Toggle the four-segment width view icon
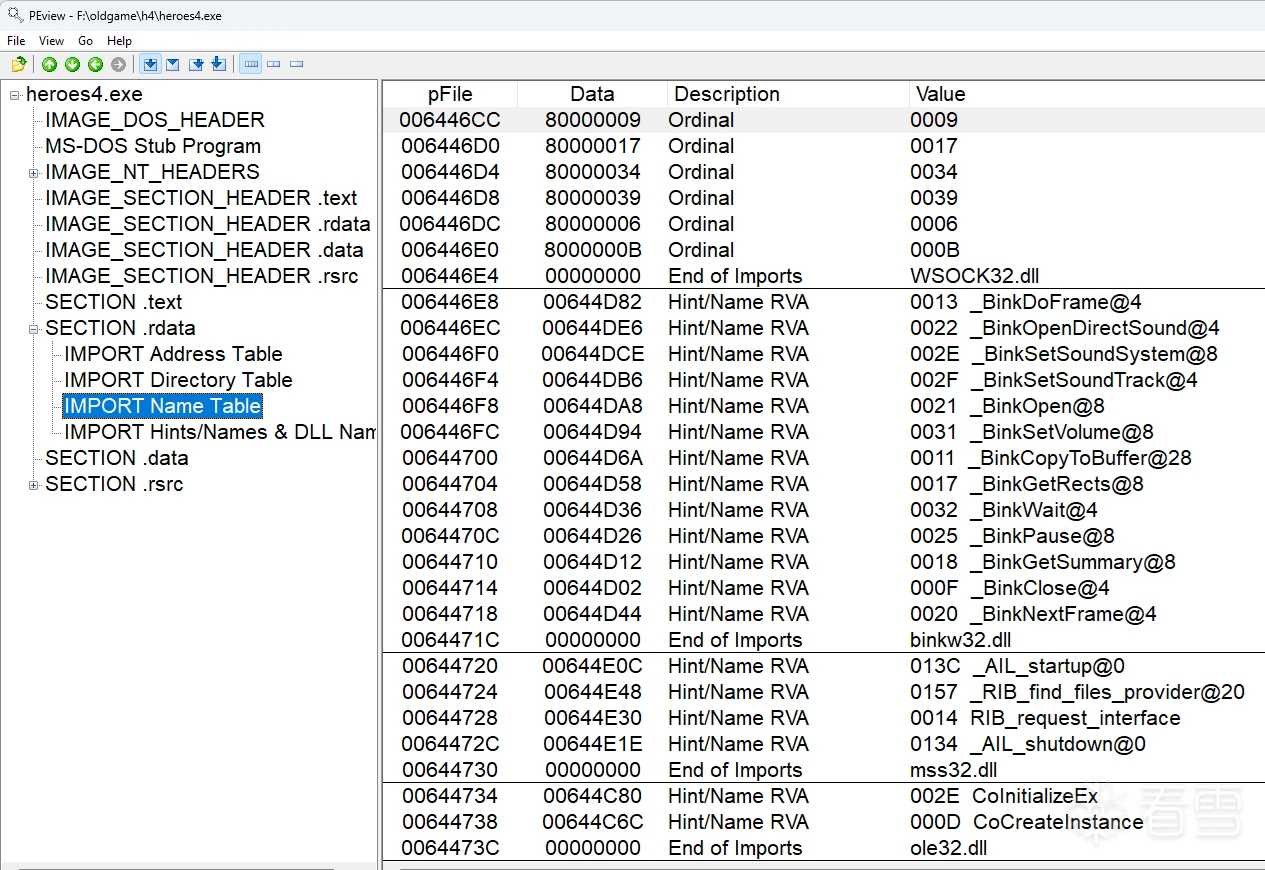The height and width of the screenshot is (870, 1265). pyautogui.click(x=251, y=65)
